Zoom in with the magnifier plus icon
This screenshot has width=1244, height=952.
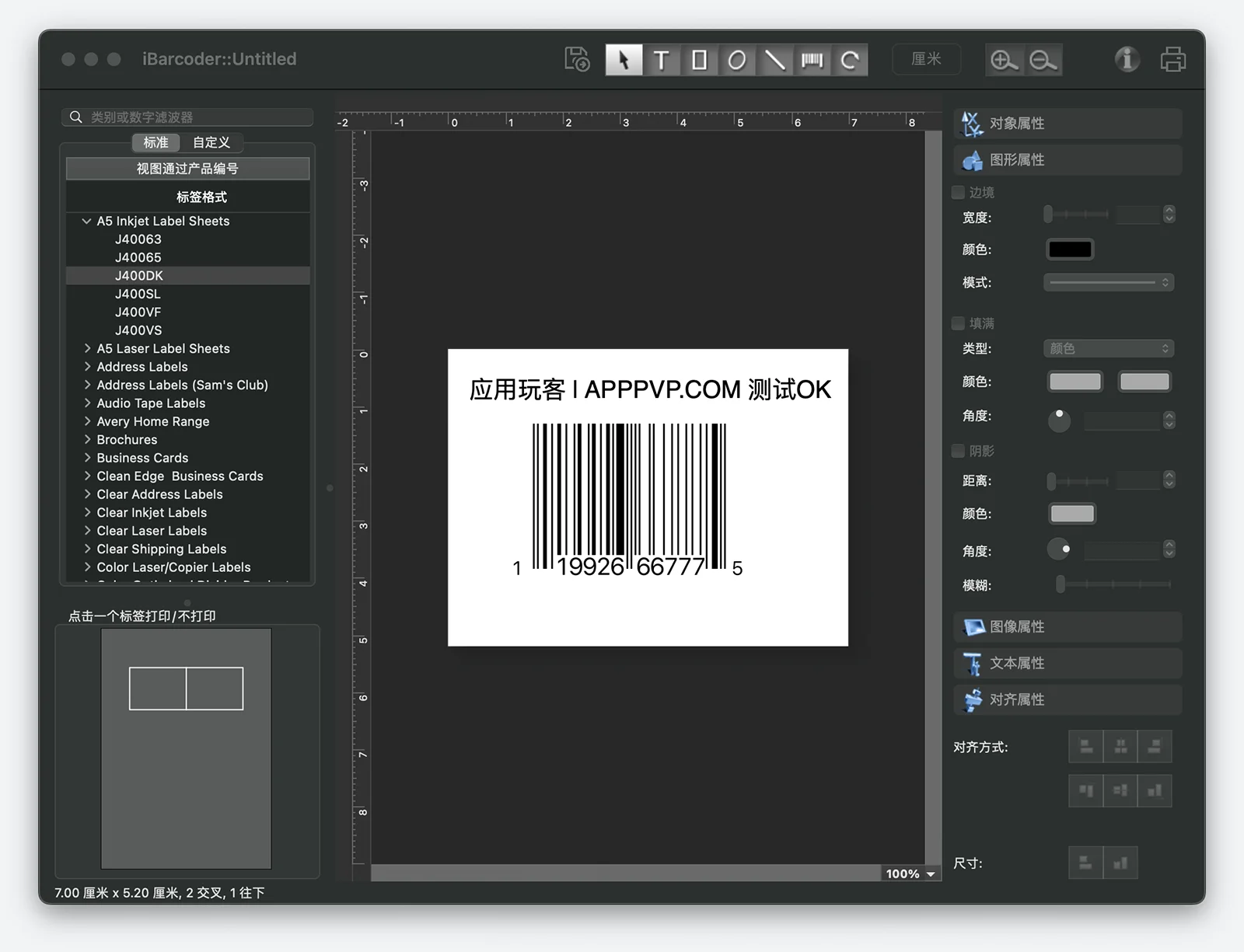click(x=1005, y=60)
